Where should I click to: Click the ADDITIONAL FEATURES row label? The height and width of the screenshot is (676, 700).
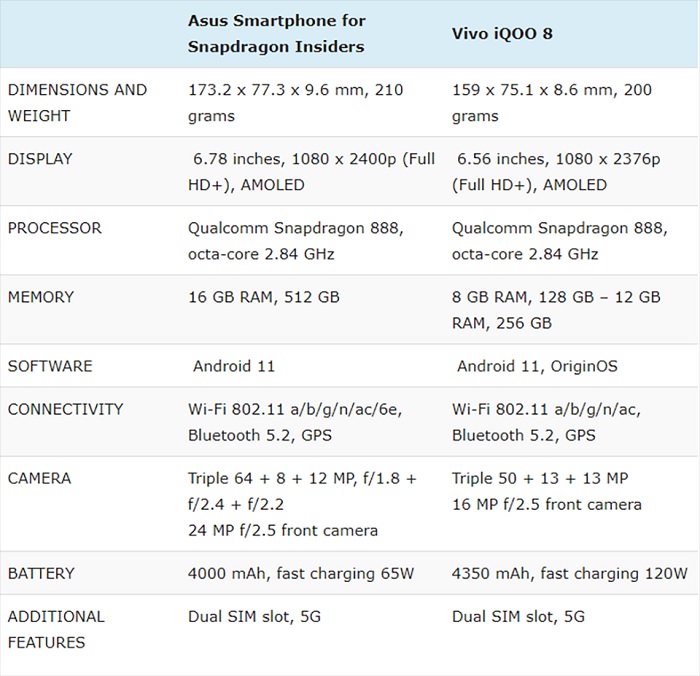tap(56, 630)
